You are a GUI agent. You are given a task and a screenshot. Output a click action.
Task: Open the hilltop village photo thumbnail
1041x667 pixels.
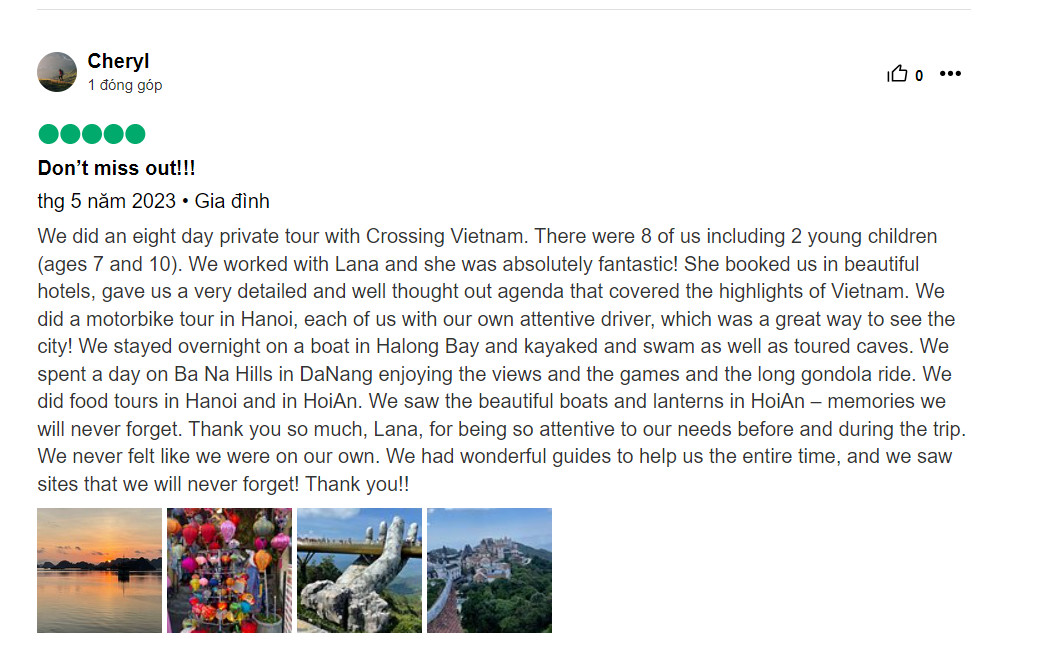click(489, 570)
